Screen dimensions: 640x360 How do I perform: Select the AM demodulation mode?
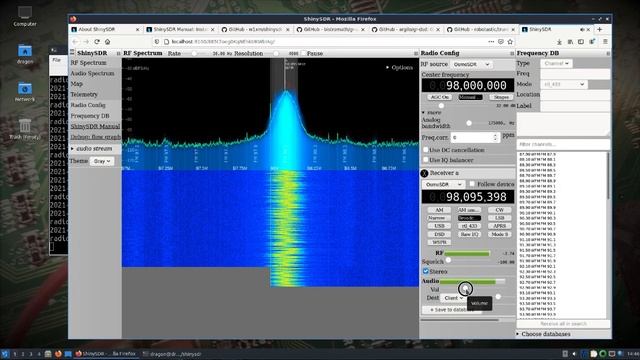(439, 210)
